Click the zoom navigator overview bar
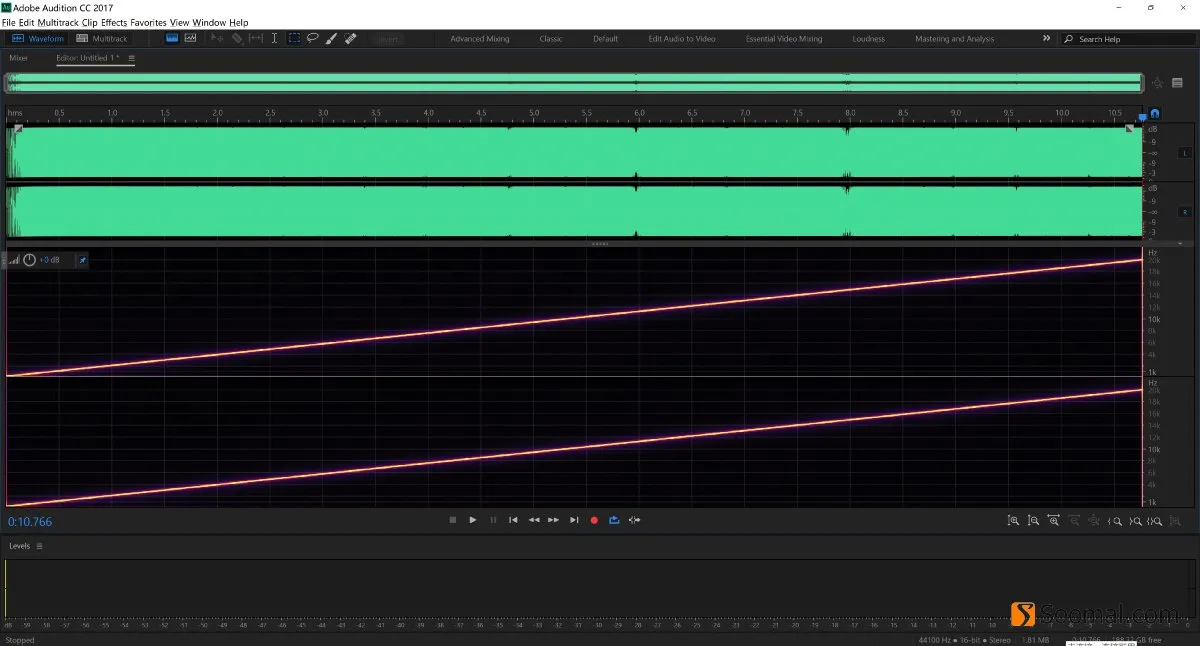Image resolution: width=1200 pixels, height=646 pixels. tap(574, 83)
